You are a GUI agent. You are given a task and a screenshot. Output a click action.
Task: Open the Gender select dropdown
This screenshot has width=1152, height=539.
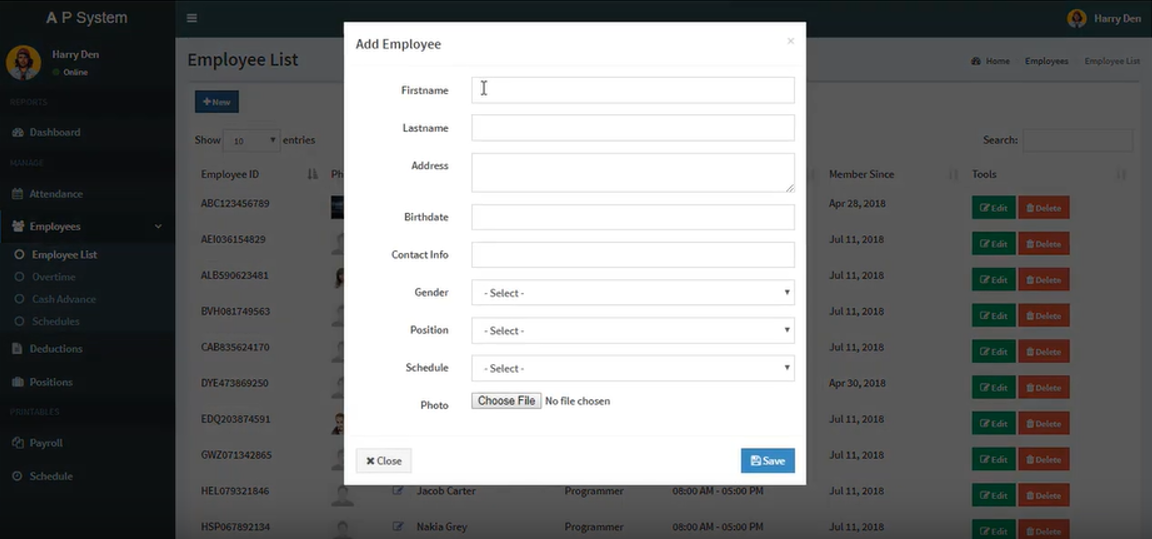(633, 292)
